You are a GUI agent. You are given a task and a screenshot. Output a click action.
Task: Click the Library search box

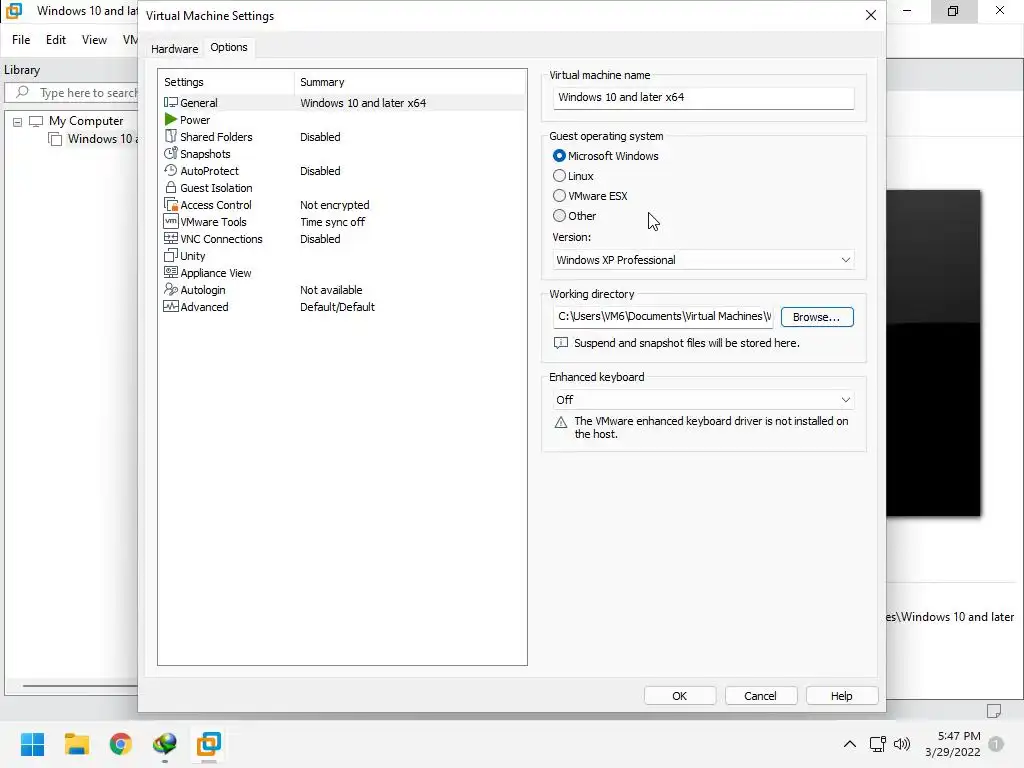click(x=73, y=92)
